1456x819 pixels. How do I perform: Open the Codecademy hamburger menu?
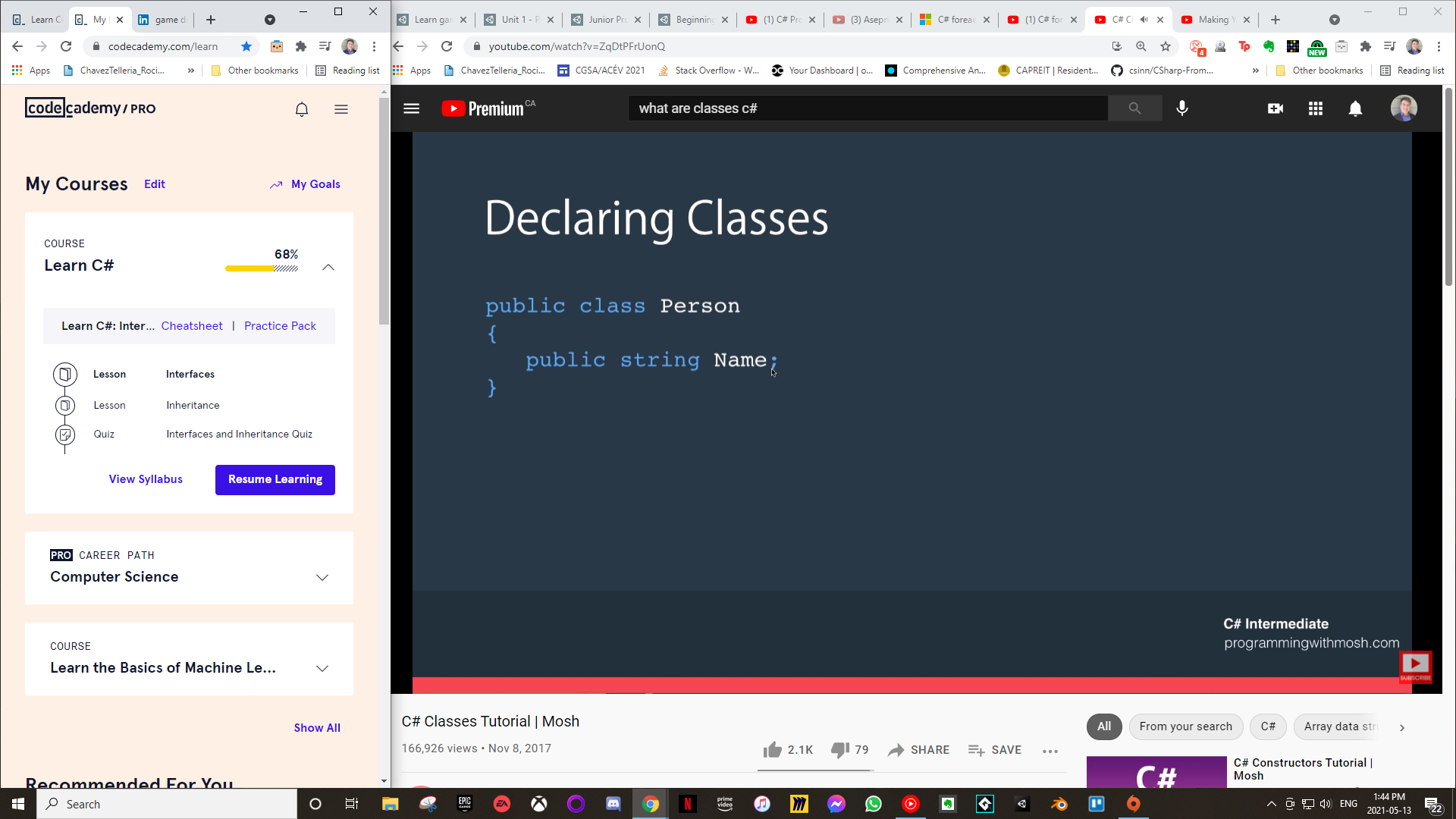pyautogui.click(x=341, y=109)
